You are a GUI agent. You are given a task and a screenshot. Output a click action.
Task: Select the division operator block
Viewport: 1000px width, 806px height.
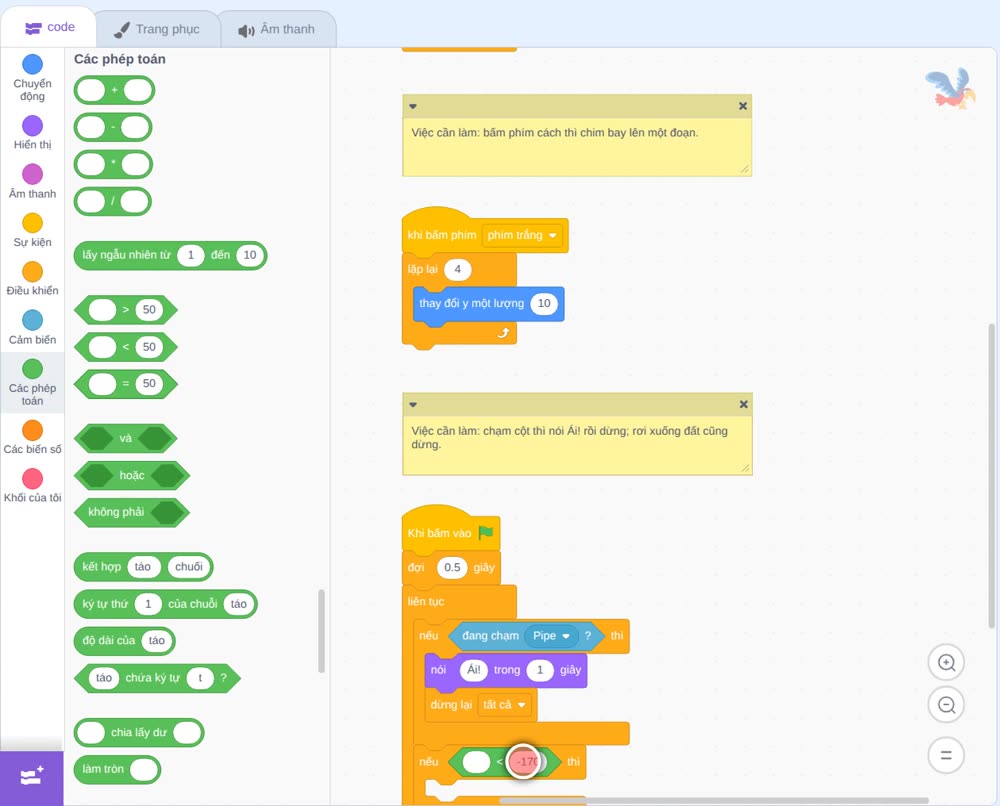coord(113,202)
